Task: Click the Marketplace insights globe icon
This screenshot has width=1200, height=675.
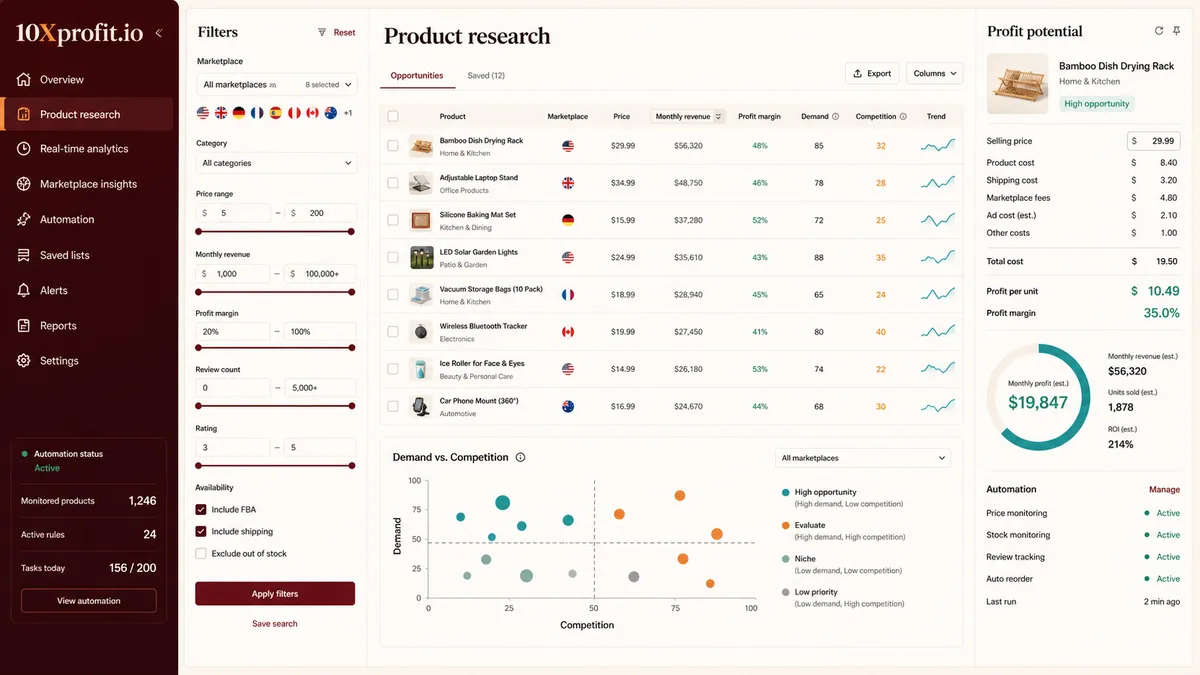Action: pyautogui.click(x=24, y=184)
